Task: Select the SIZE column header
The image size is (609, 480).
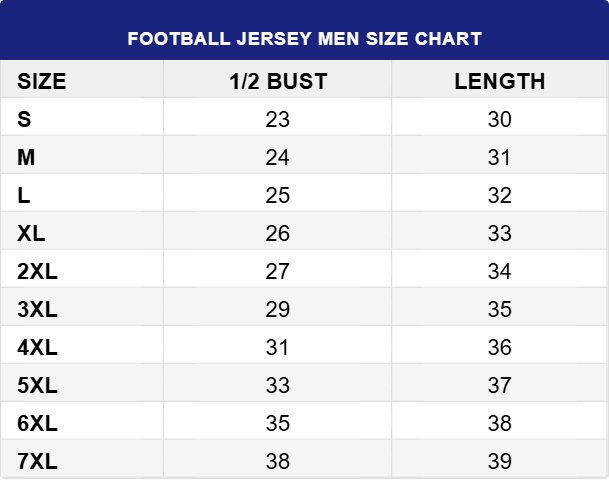Action: [42, 82]
